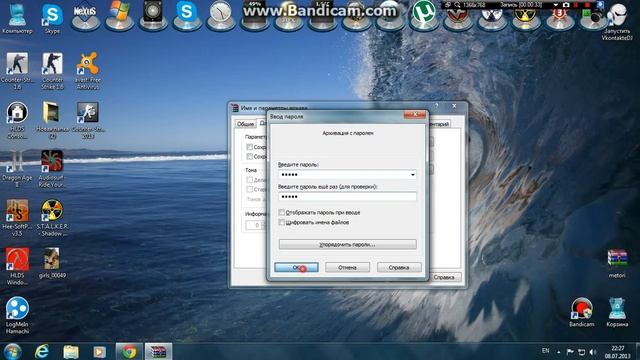Launch the Bandicam desktop shortcut
Image resolution: width=640 pixels, height=360 pixels.
pyautogui.click(x=582, y=312)
